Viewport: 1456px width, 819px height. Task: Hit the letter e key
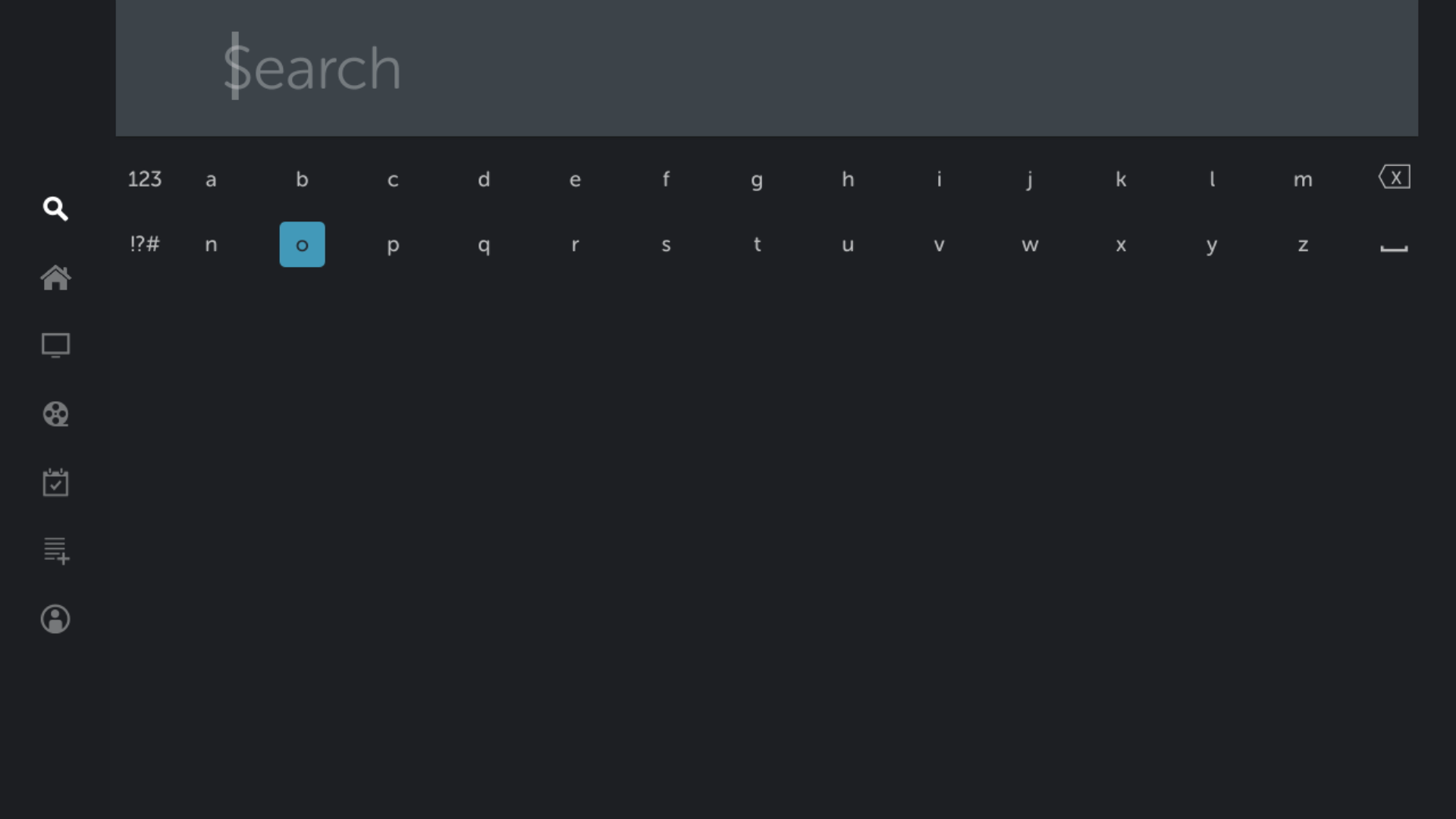575,180
